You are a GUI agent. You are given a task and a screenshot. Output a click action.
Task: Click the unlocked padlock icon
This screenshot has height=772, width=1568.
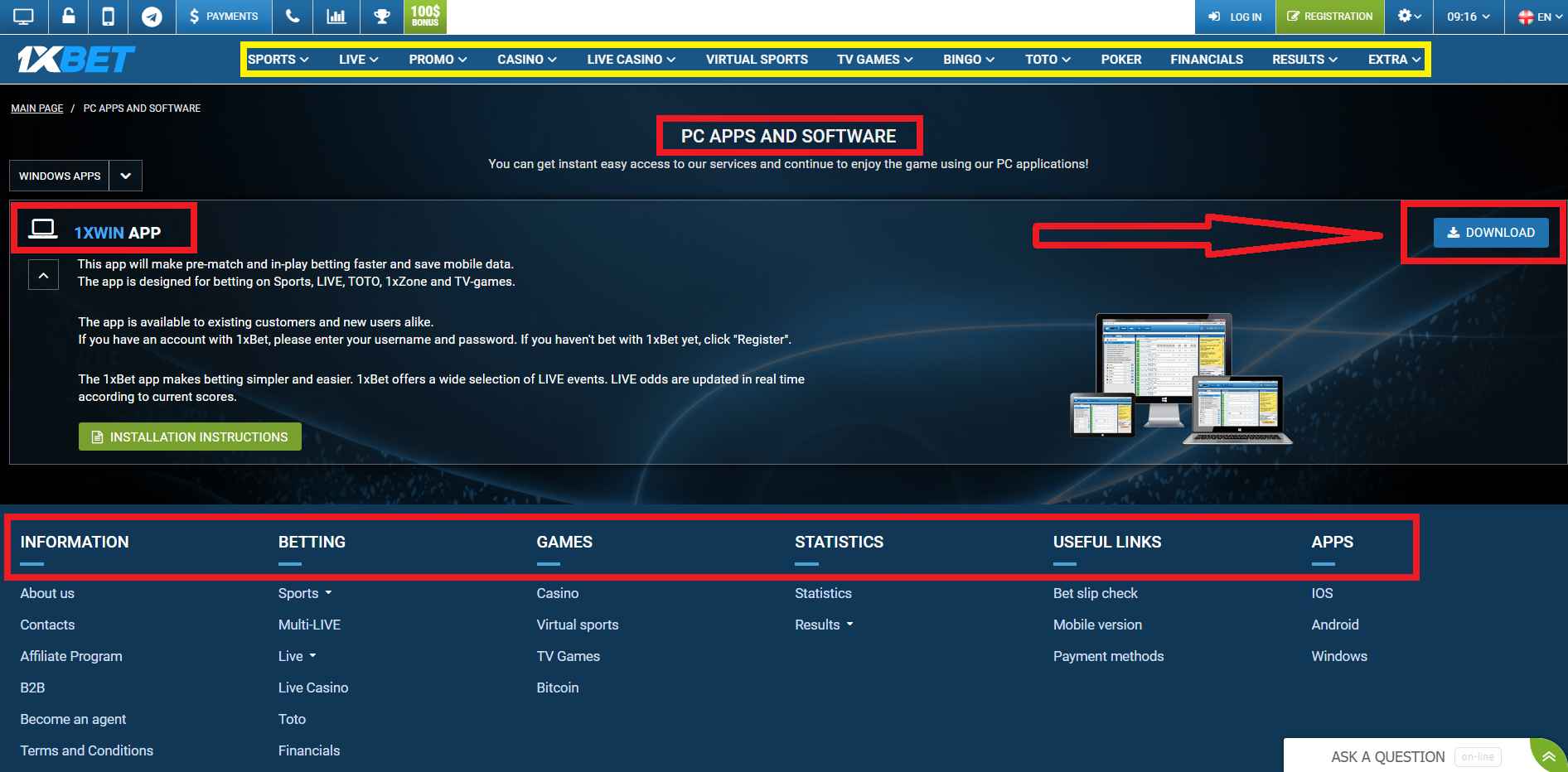point(68,17)
